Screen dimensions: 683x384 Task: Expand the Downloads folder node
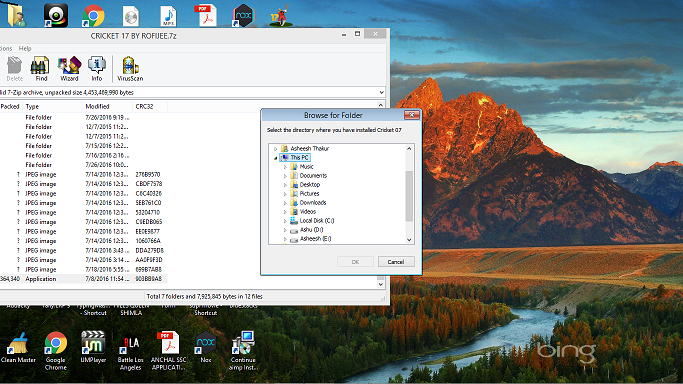285,203
